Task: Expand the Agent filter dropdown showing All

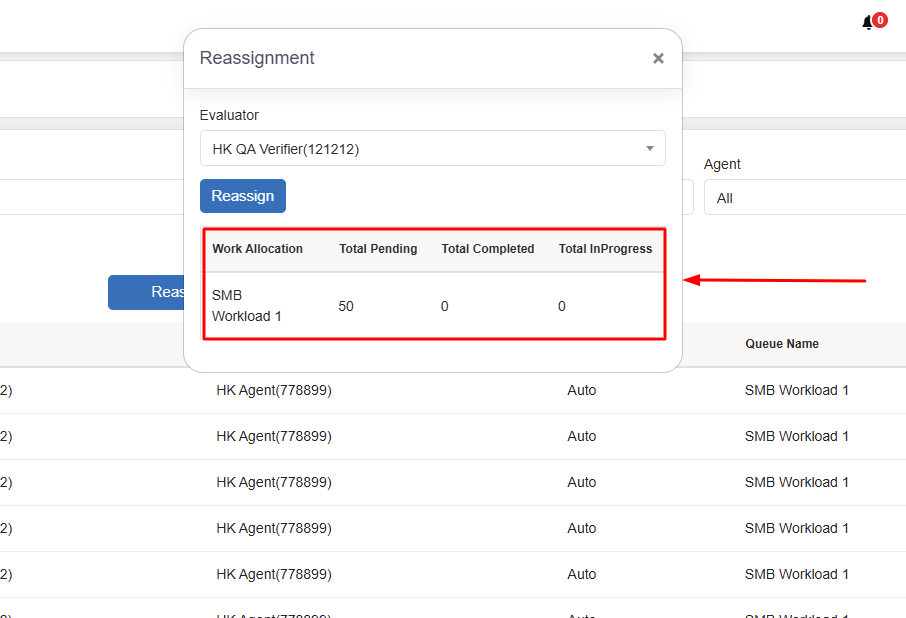Action: [x=804, y=198]
